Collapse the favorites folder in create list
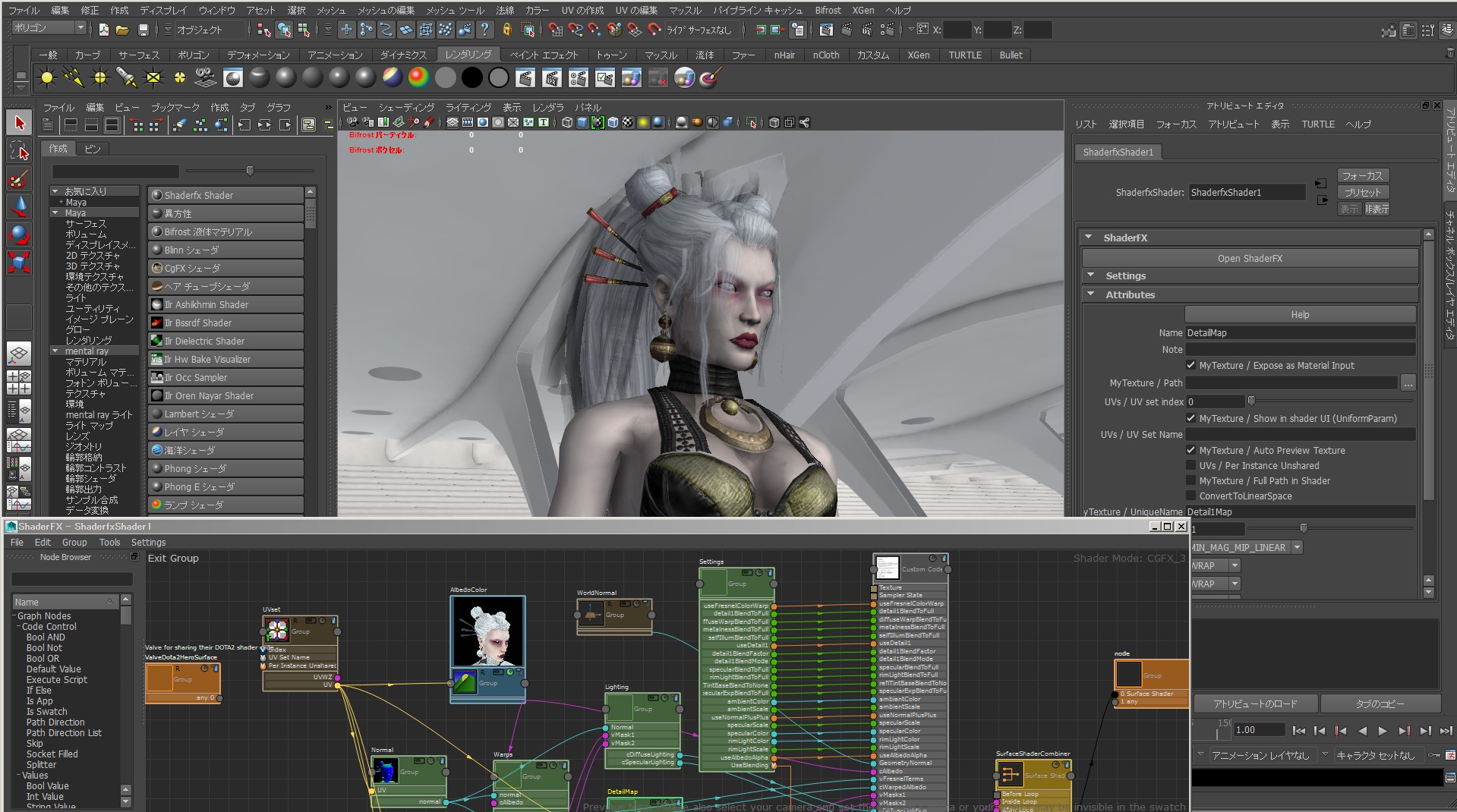Viewport: 1457px width, 812px height. coord(55,191)
